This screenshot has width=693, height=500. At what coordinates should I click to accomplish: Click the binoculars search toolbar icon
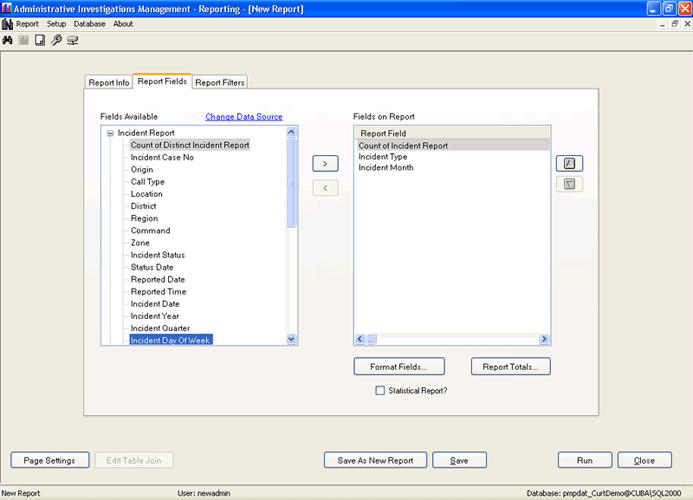pyautogui.click(x=8, y=40)
